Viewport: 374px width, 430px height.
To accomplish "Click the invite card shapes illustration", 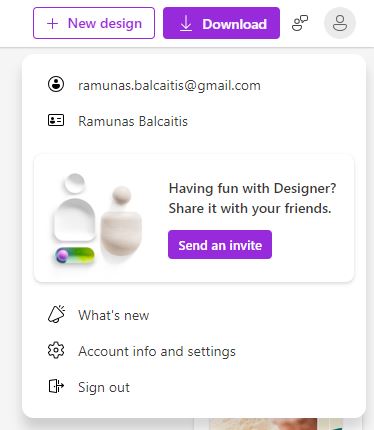I will (x=97, y=219).
